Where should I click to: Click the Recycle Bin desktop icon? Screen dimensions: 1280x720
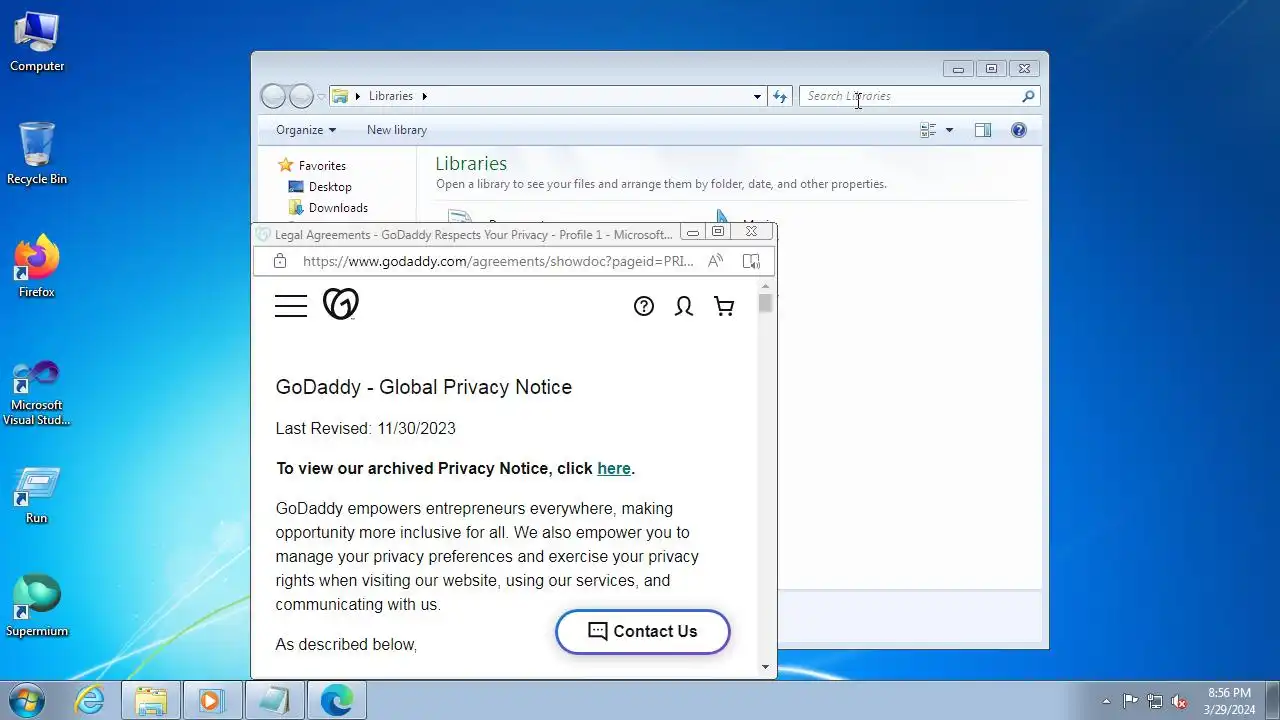pyautogui.click(x=37, y=154)
